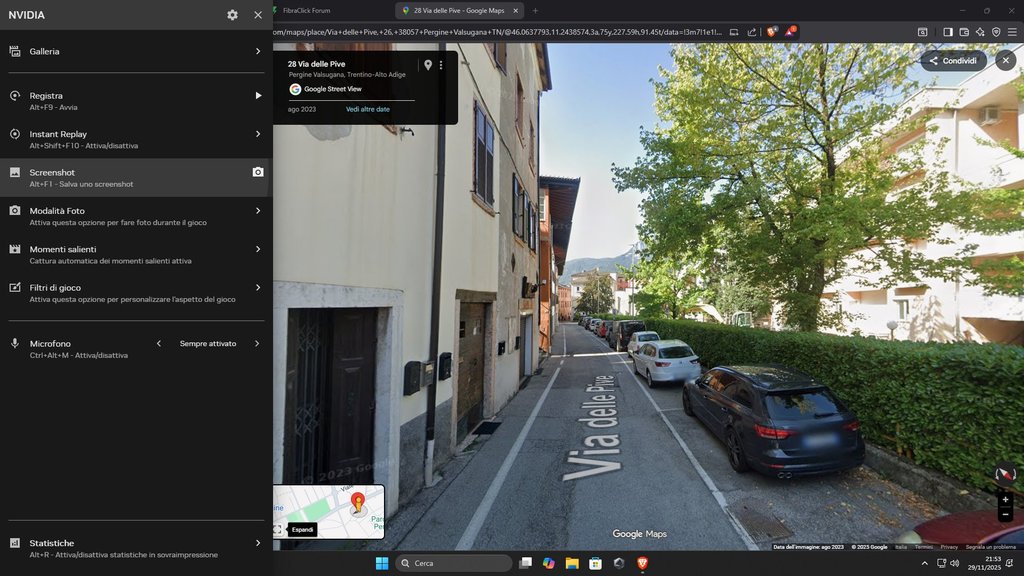Image resolution: width=1024 pixels, height=576 pixels.
Task: Click the Vedi altre date link
Action: [368, 109]
